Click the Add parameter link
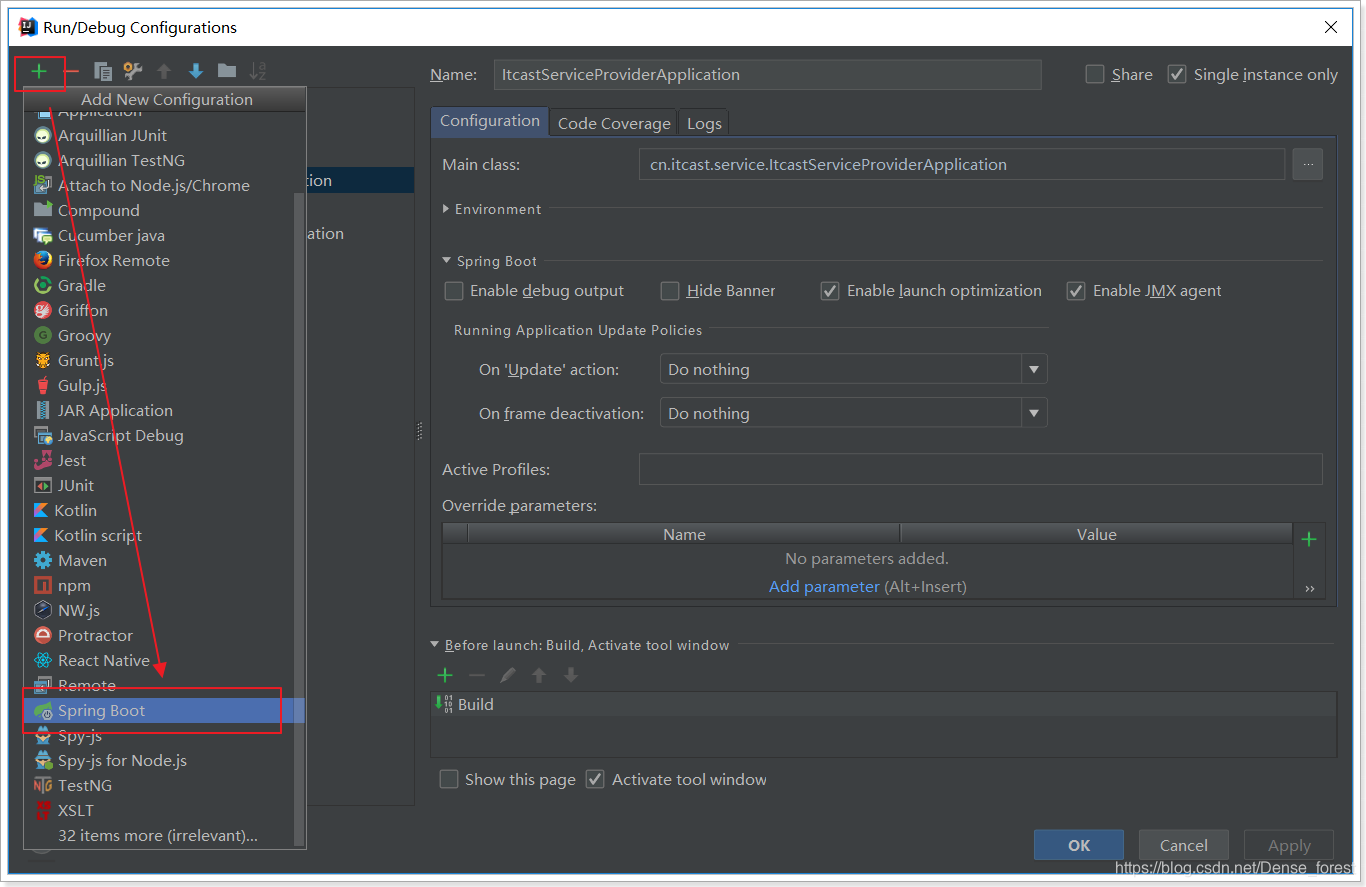 pyautogui.click(x=824, y=586)
